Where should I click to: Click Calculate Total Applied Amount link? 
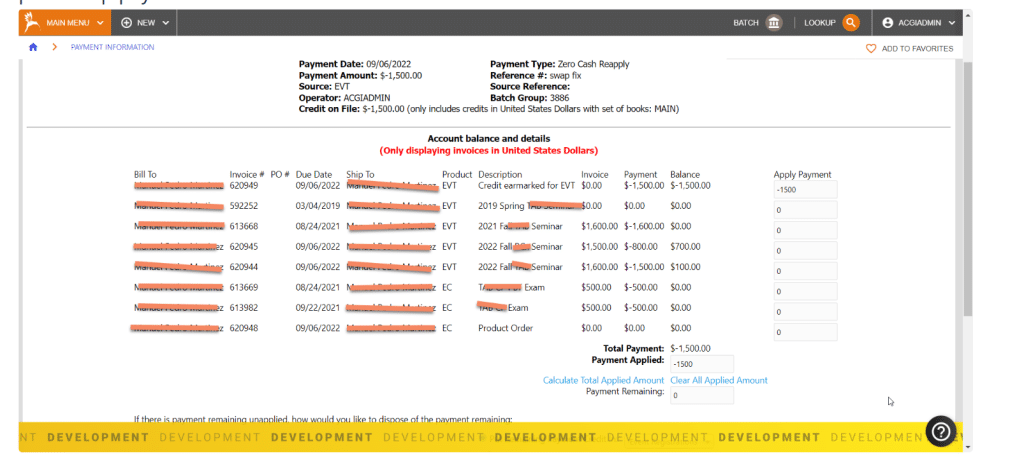603,380
